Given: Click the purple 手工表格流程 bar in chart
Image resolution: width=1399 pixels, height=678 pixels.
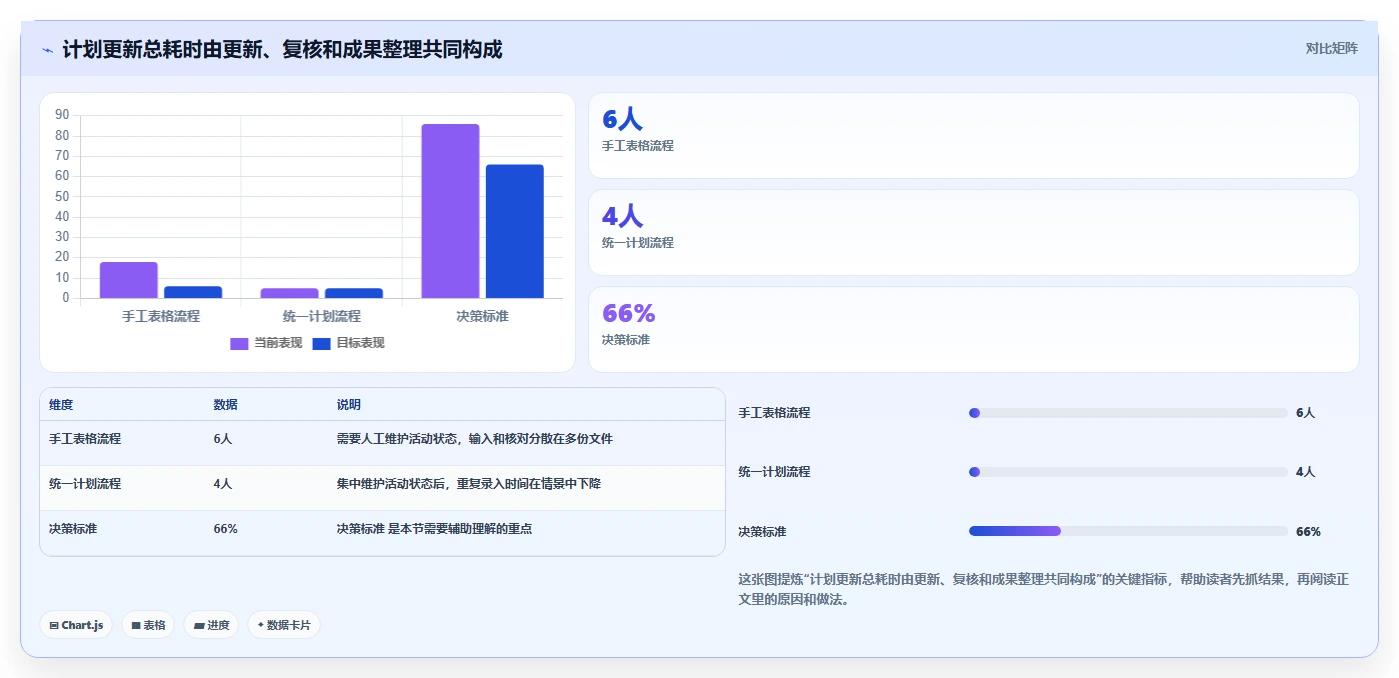Looking at the screenshot, I should 129,280.
